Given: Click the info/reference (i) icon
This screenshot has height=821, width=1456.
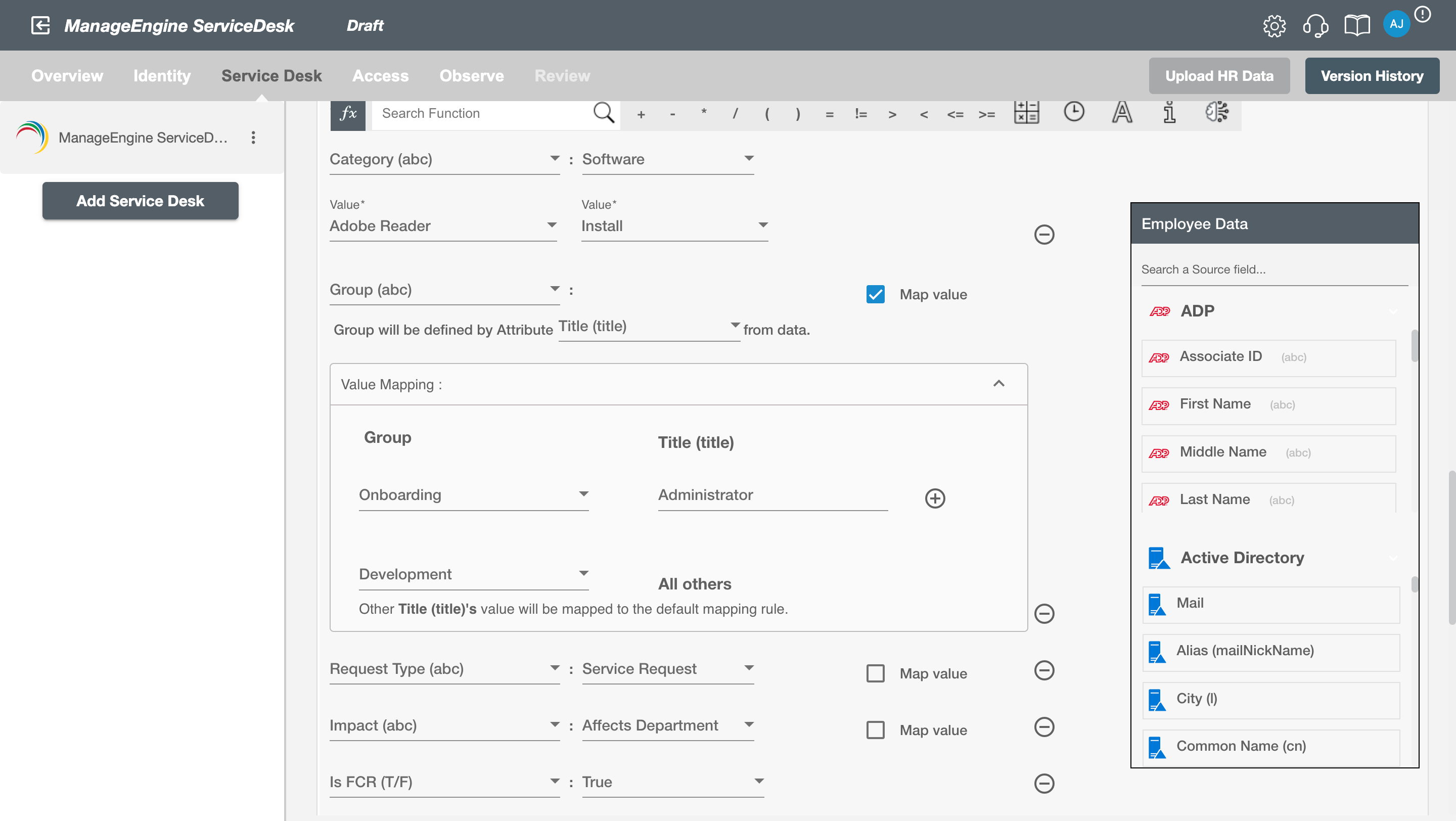Looking at the screenshot, I should (x=1170, y=113).
